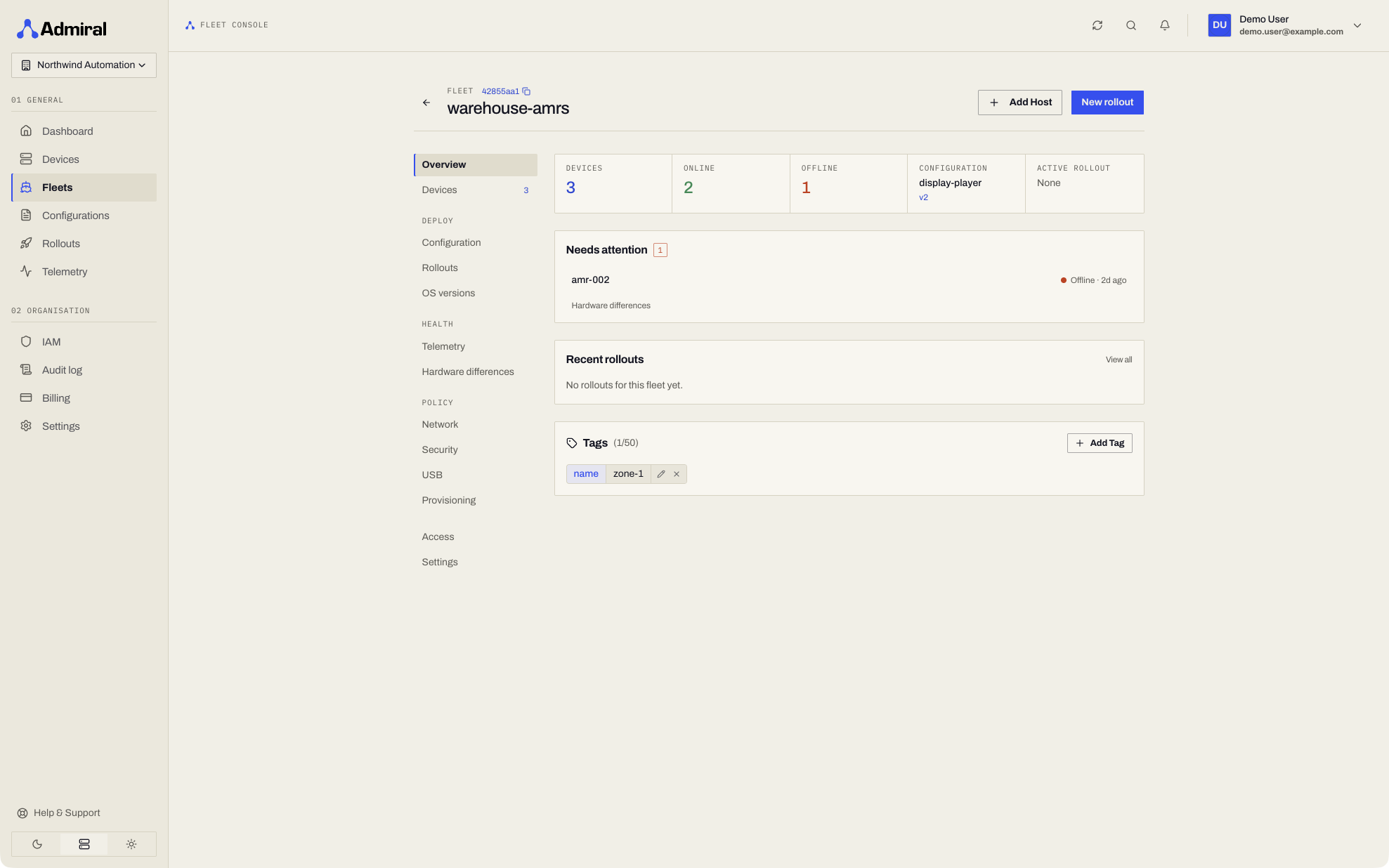Click the Add Host button
This screenshot has height=868, width=1389.
[1020, 103]
